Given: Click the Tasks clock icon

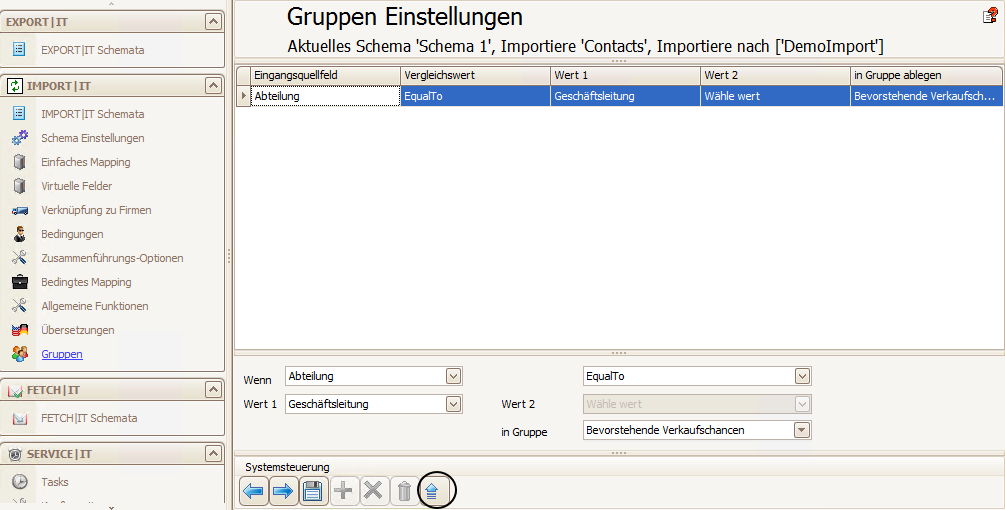Looking at the screenshot, I should click(20, 481).
